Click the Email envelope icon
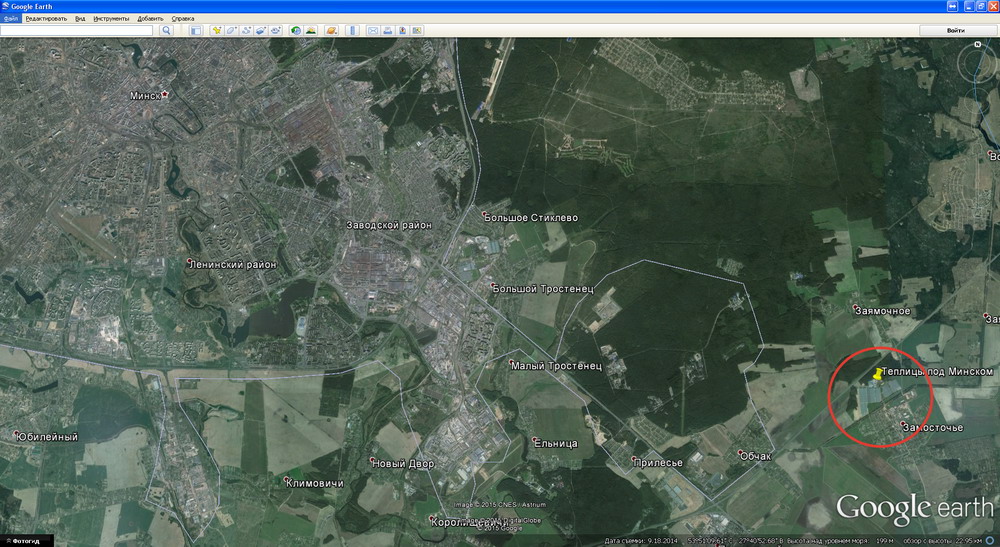This screenshot has height=547, width=1000. pos(373,30)
